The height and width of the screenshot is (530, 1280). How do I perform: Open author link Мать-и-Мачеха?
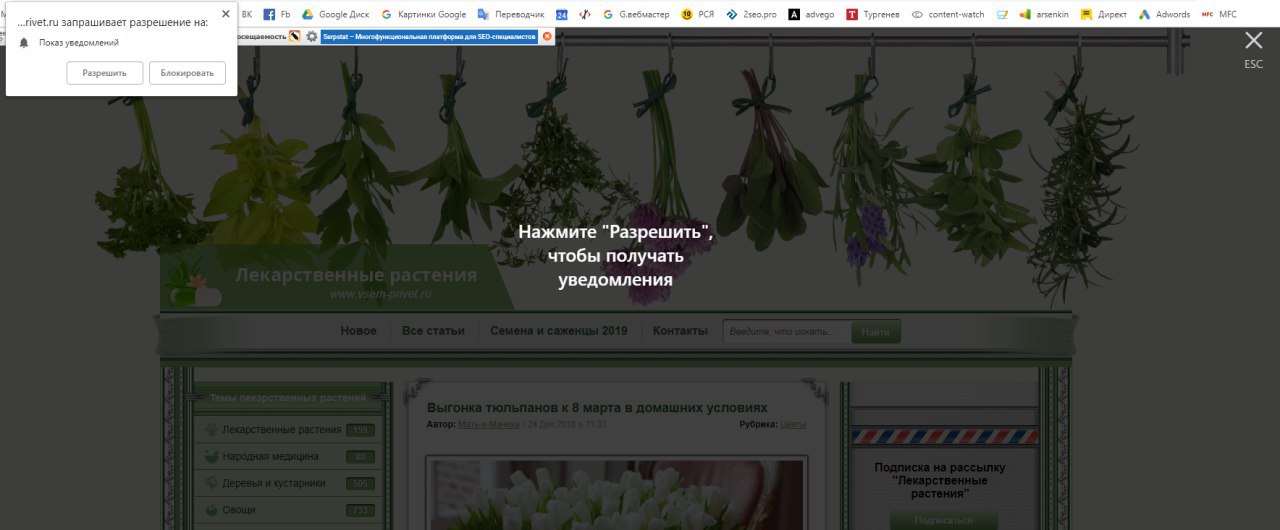489,424
